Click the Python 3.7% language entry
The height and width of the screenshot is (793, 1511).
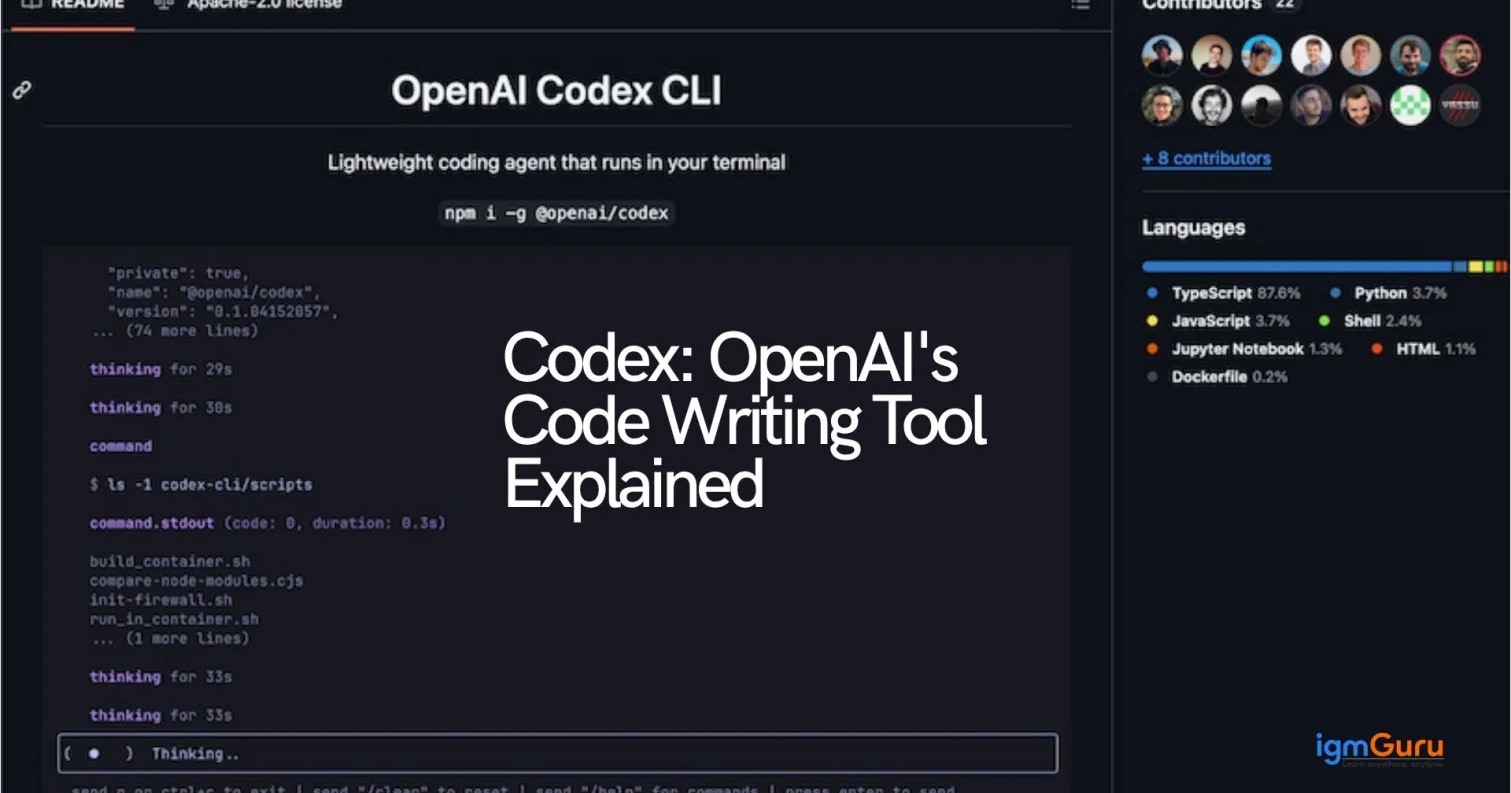(x=1388, y=293)
